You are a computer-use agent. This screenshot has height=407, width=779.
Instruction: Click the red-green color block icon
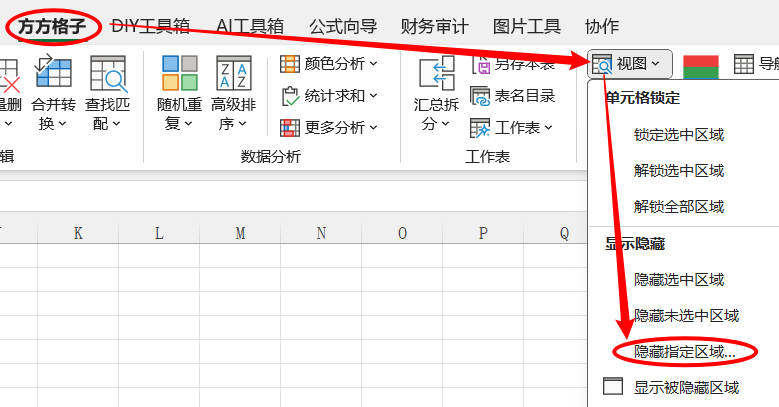(x=703, y=65)
